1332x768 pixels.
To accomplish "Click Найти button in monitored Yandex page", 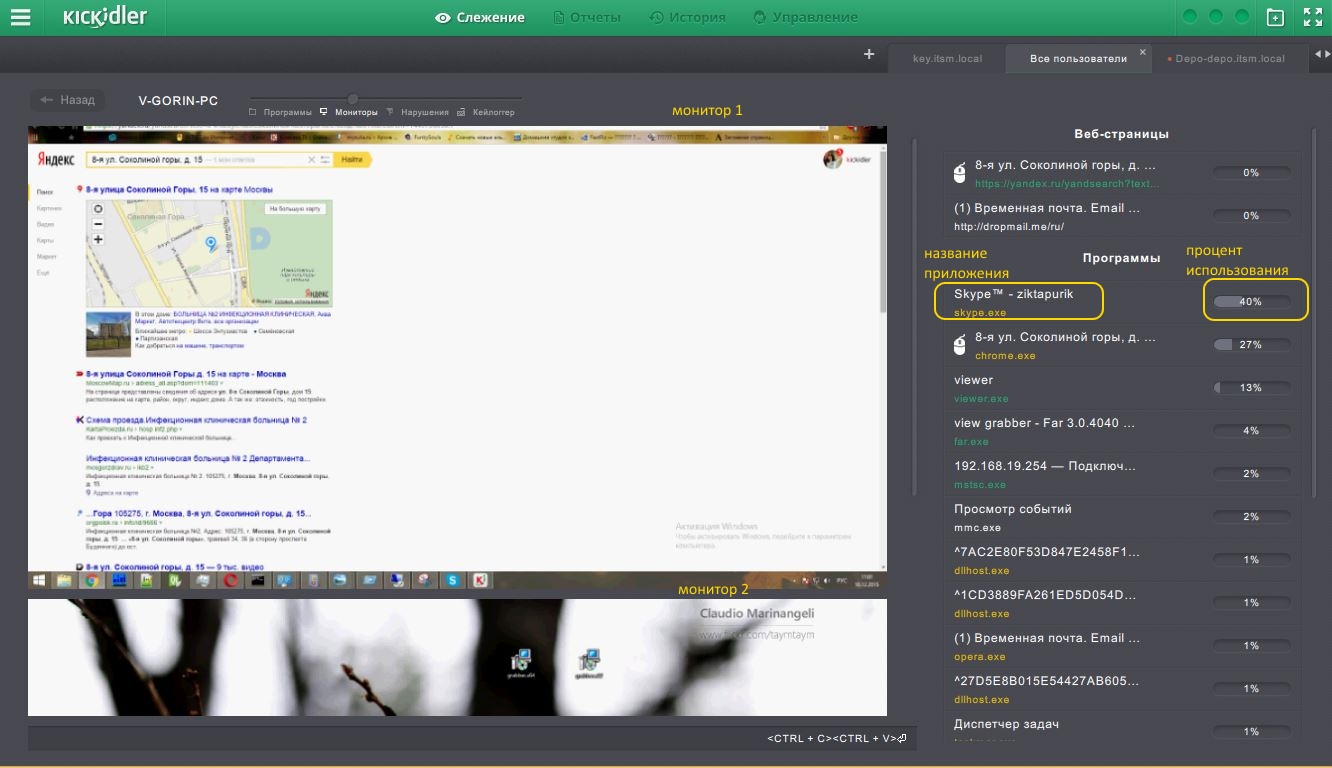I will pyautogui.click(x=352, y=159).
